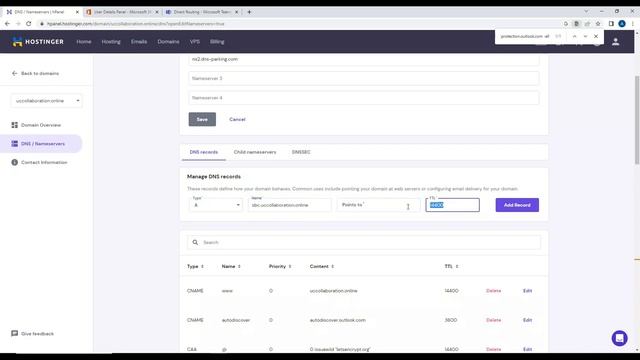Close the find-in-page bar
The height and width of the screenshot is (360, 640).
pos(596,36)
